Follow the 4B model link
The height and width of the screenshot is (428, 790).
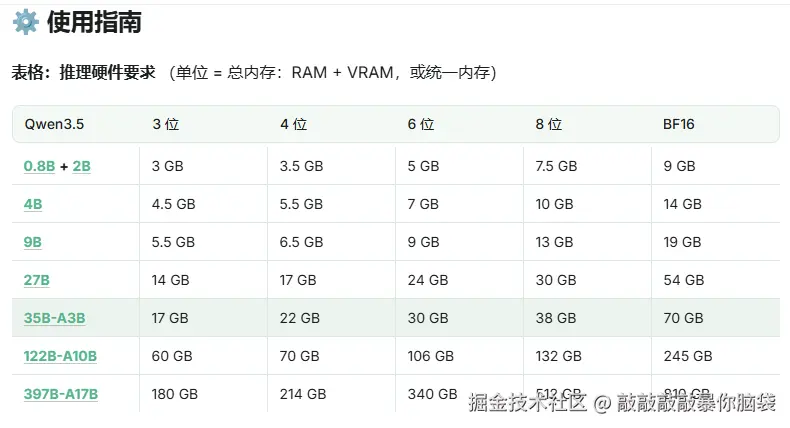[x=33, y=204]
